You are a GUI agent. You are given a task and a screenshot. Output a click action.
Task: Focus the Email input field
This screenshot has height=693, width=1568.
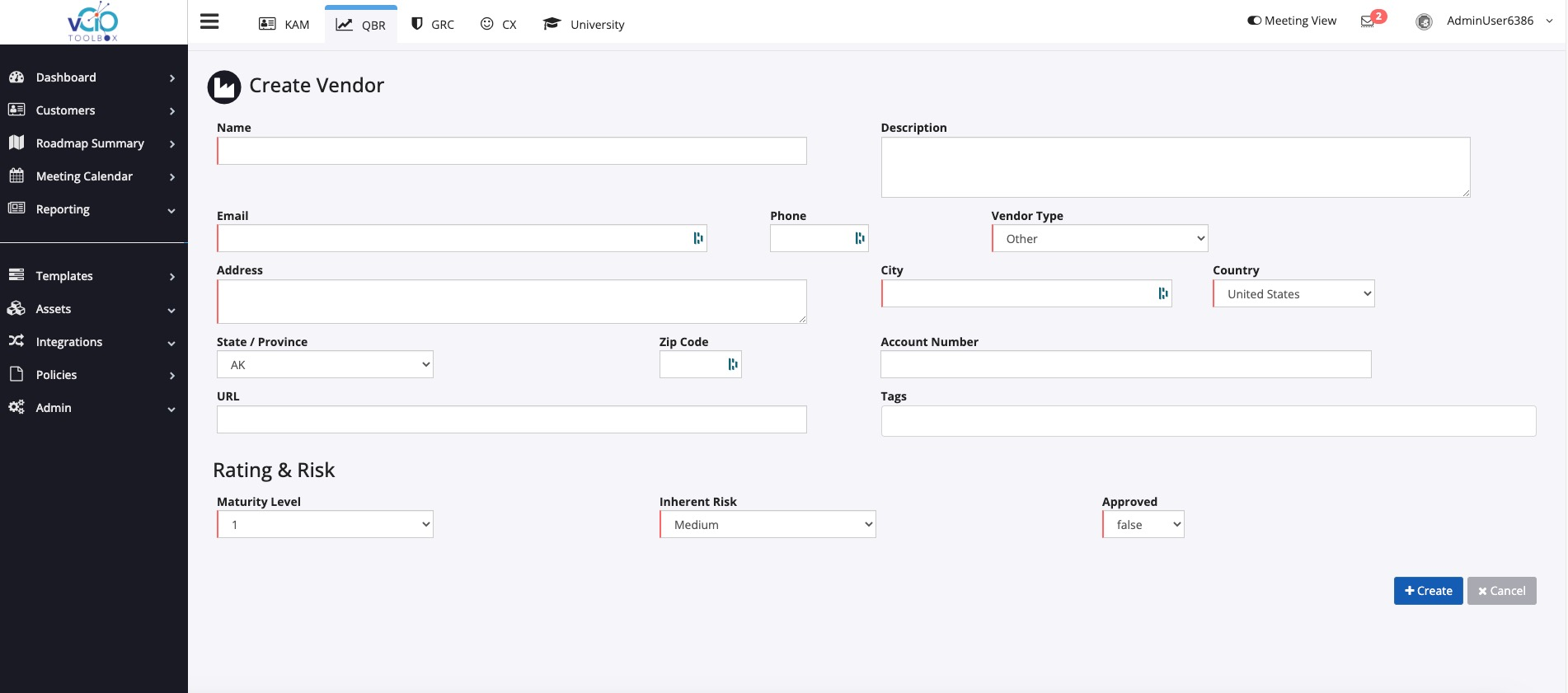(x=462, y=238)
